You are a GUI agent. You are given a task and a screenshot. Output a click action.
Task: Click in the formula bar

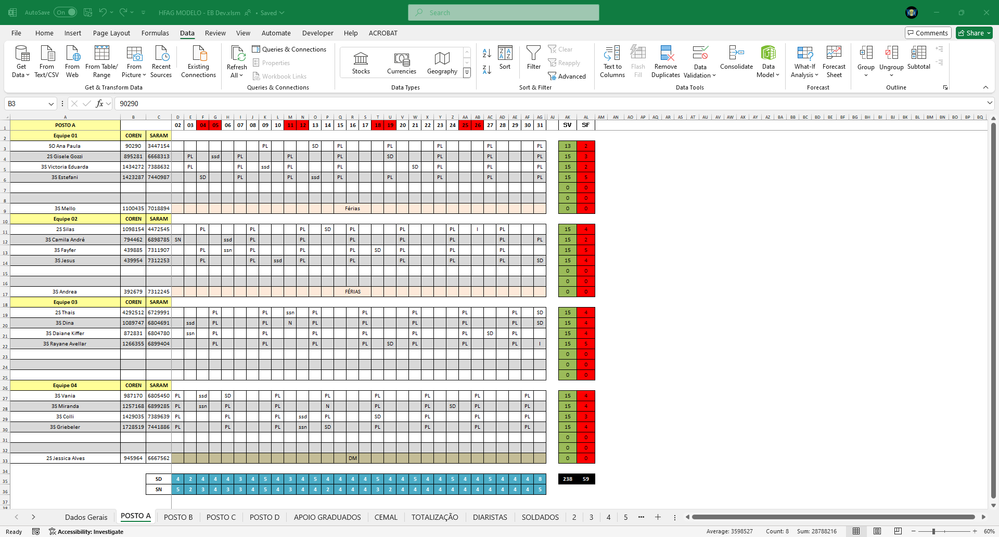[x=548, y=103]
